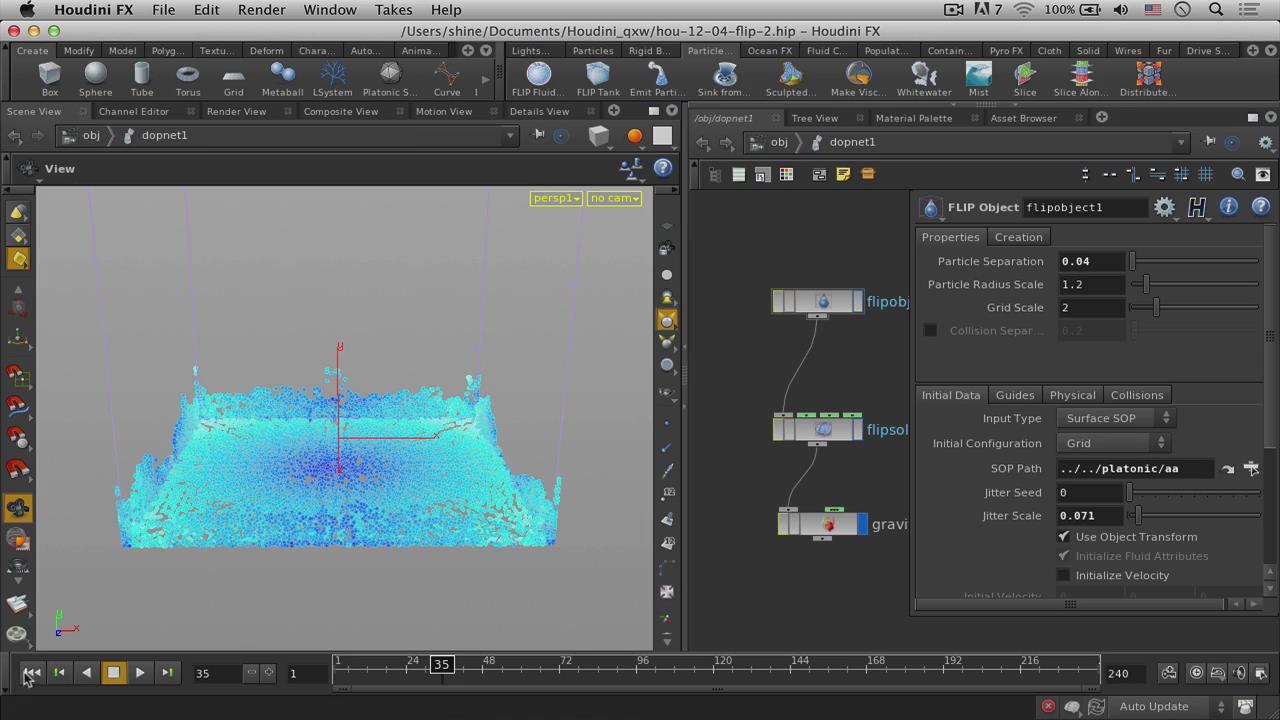1280x720 pixels.
Task: Select the LSystem shelf tool
Action: pos(332,79)
